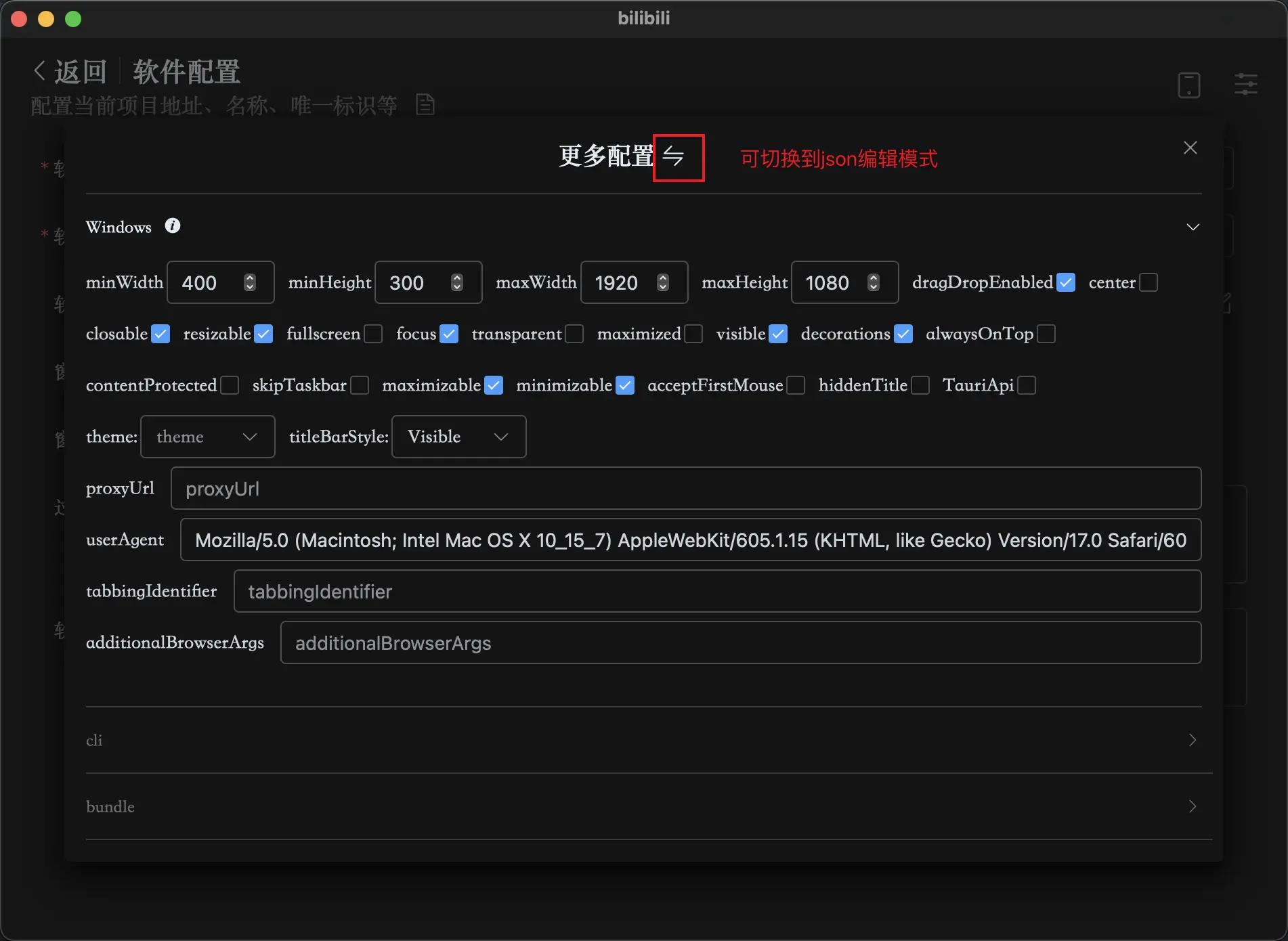Disable the dragDropEnabled checkbox

[1066, 282]
